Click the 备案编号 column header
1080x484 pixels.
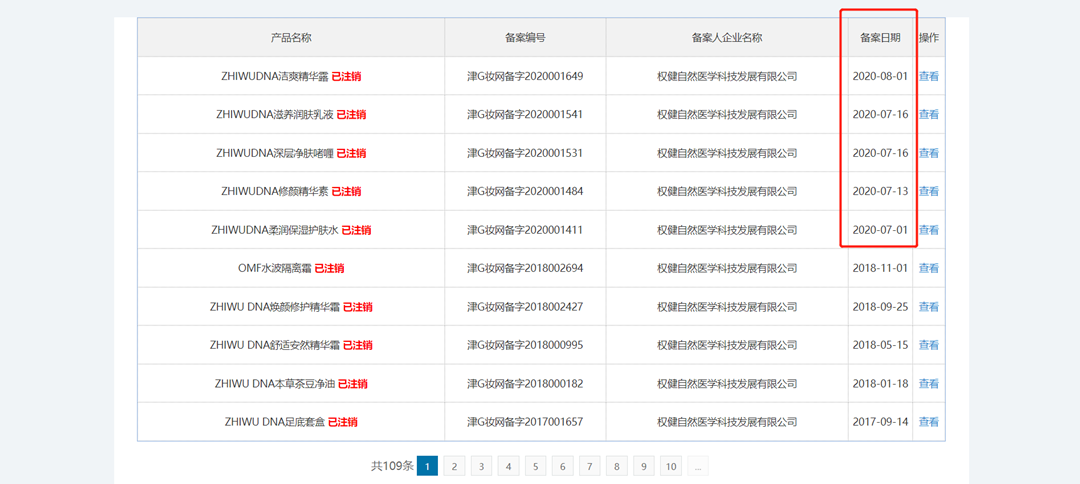pos(525,38)
